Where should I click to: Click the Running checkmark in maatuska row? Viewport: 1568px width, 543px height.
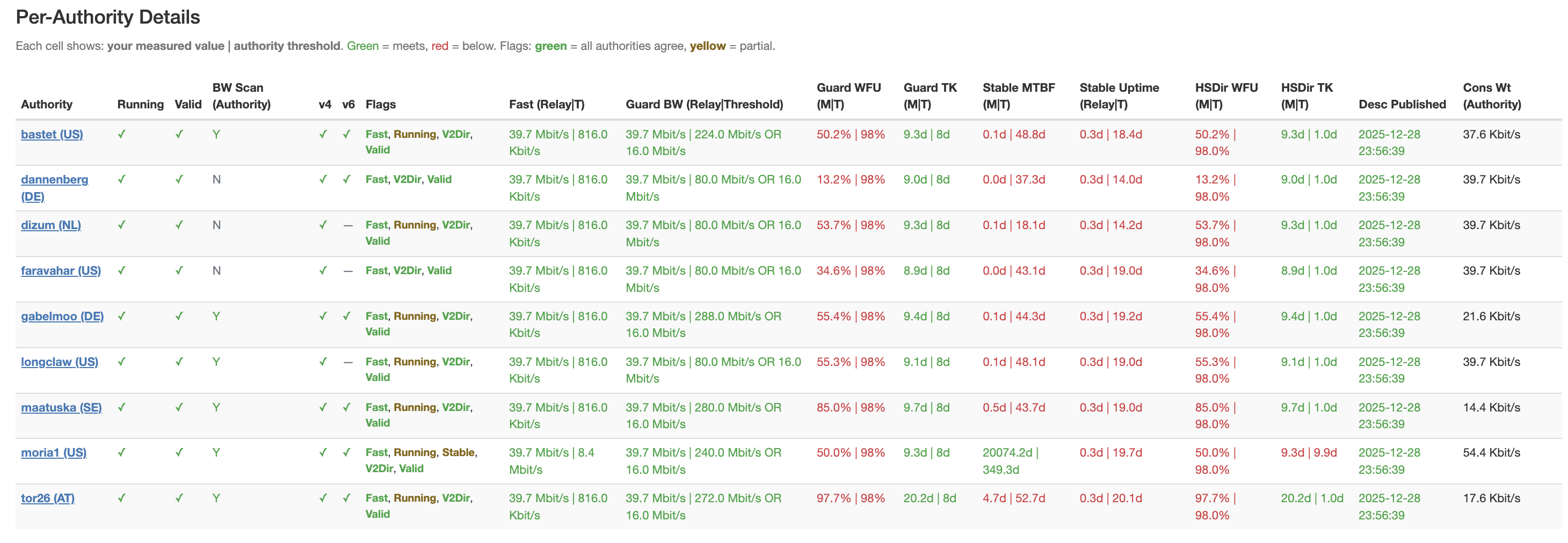click(x=122, y=407)
